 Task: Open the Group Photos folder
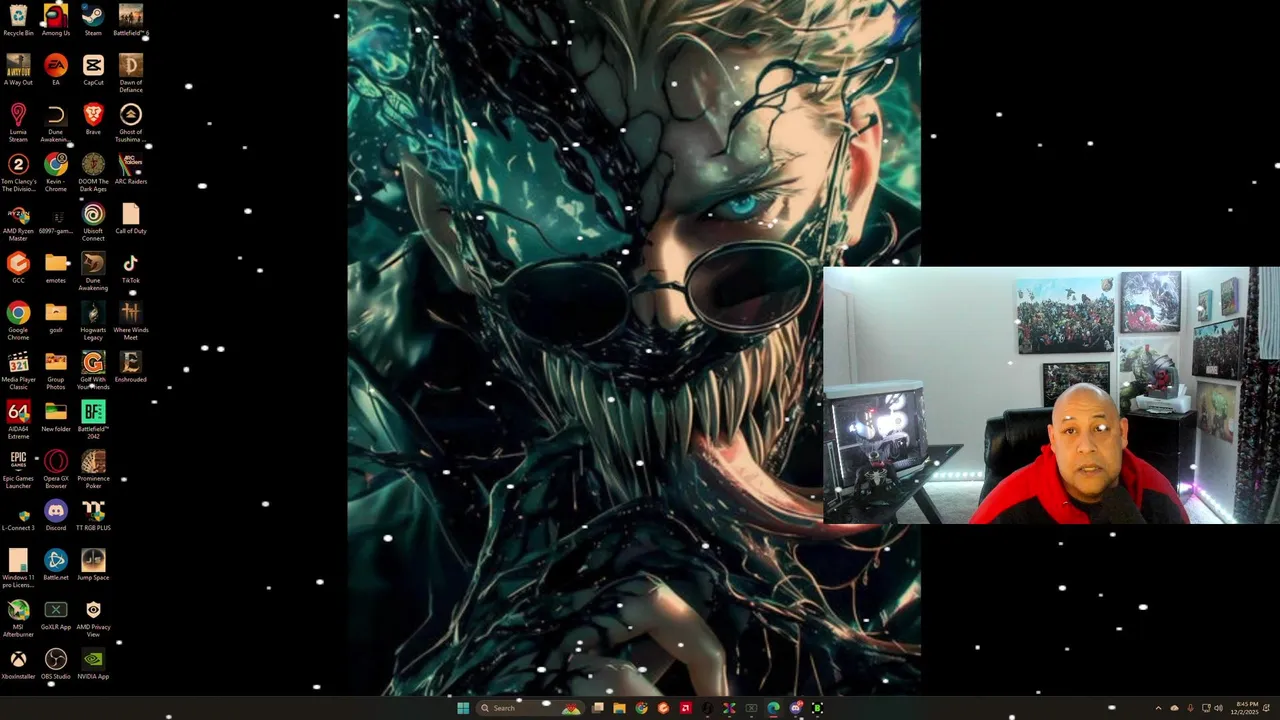coord(56,370)
